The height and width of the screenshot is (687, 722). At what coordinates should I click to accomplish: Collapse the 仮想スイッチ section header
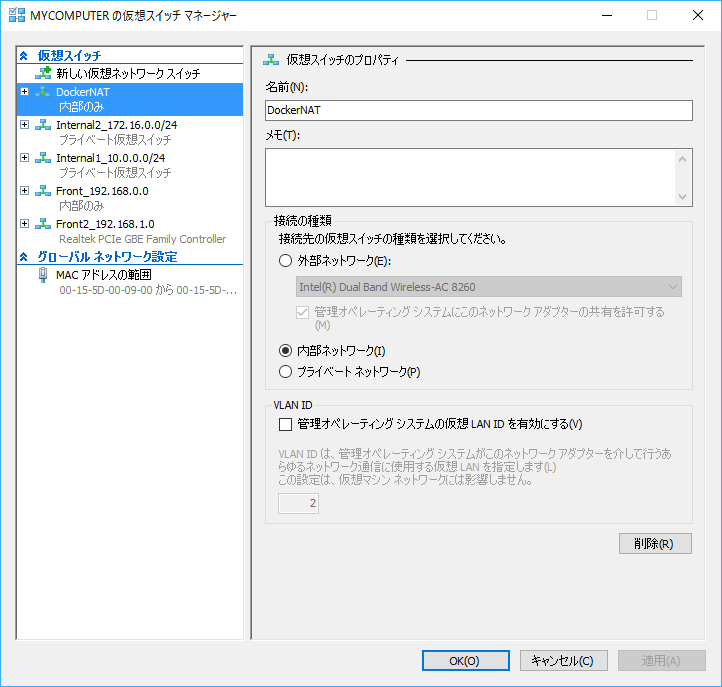(x=25, y=56)
